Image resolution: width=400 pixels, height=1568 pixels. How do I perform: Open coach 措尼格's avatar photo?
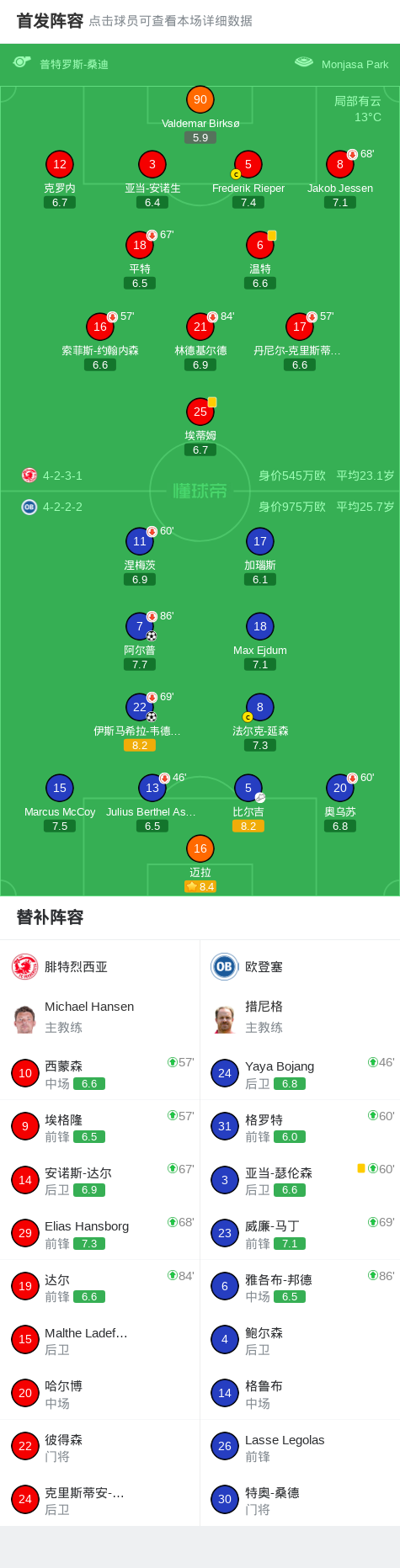click(x=225, y=1018)
